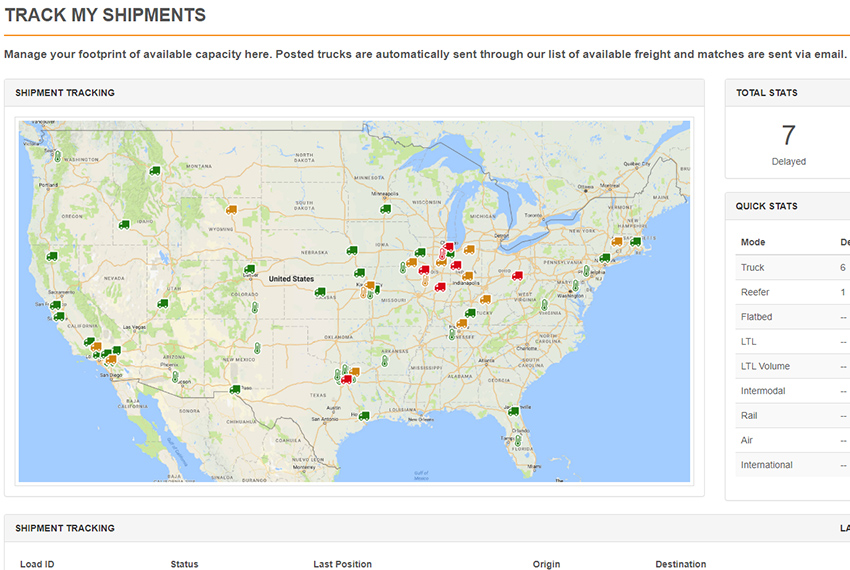Select the green truck marker at Denver
Screen dimensions: 850x570
pyautogui.click(x=249, y=269)
